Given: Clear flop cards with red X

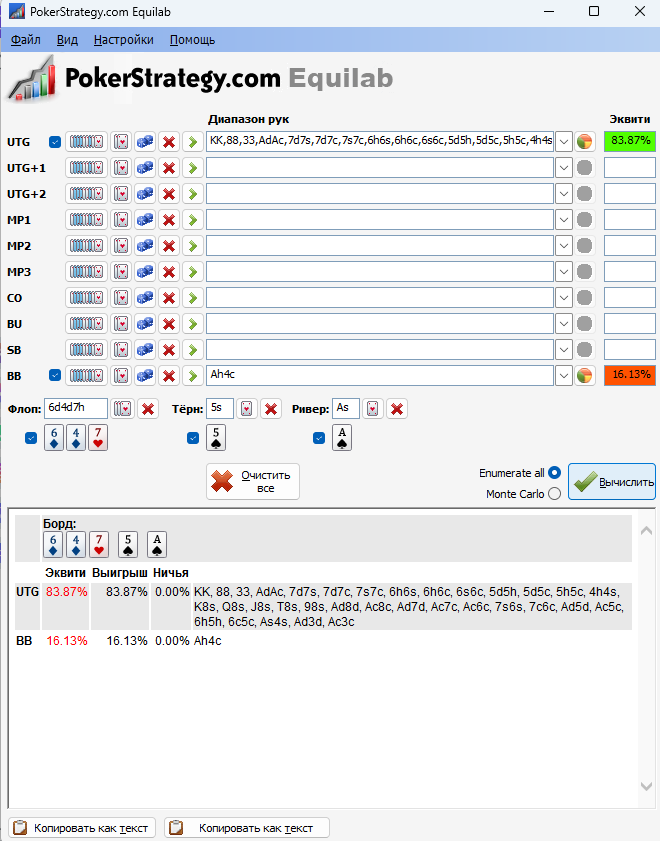Looking at the screenshot, I should coord(148,409).
